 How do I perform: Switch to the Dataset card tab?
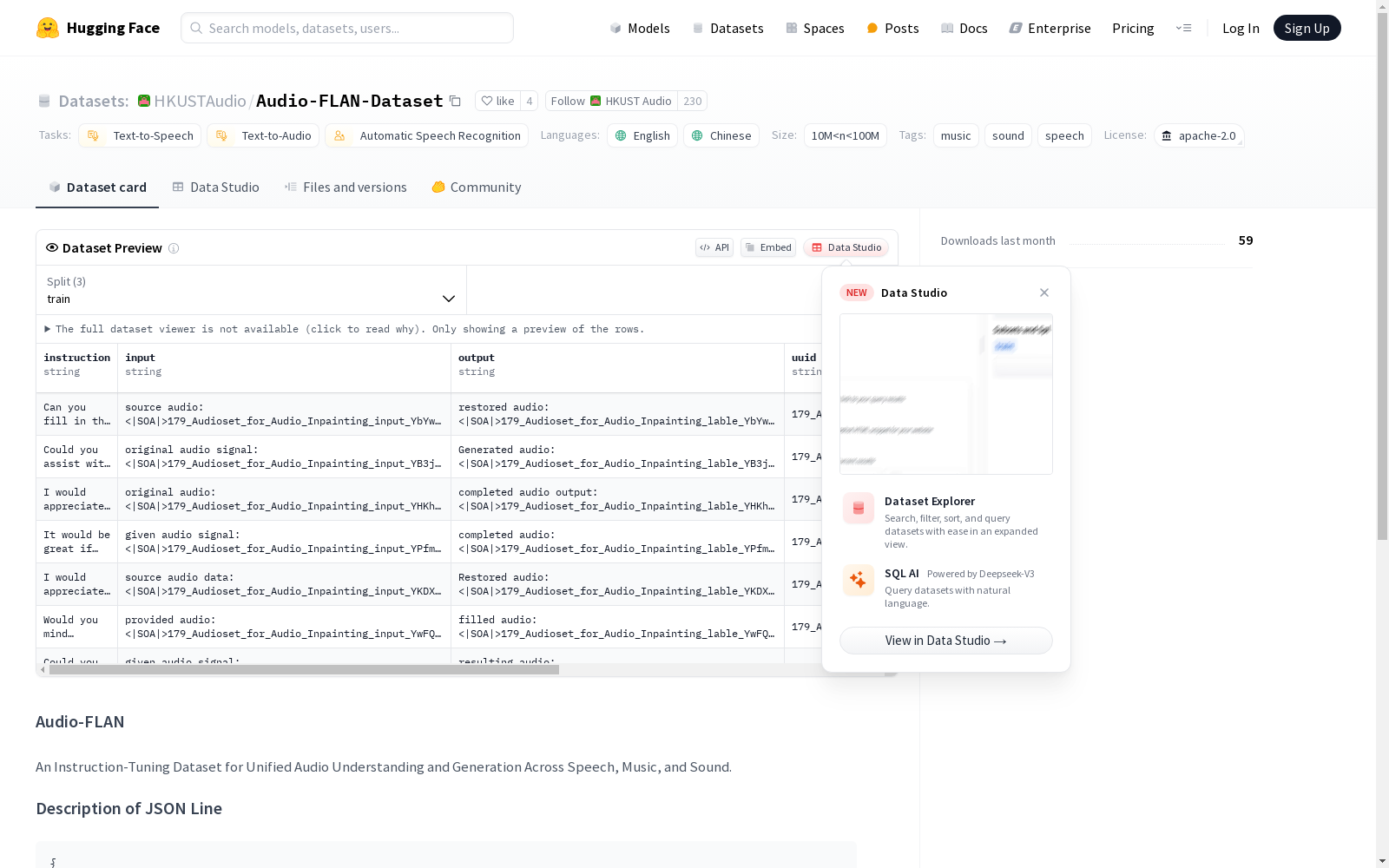97,187
